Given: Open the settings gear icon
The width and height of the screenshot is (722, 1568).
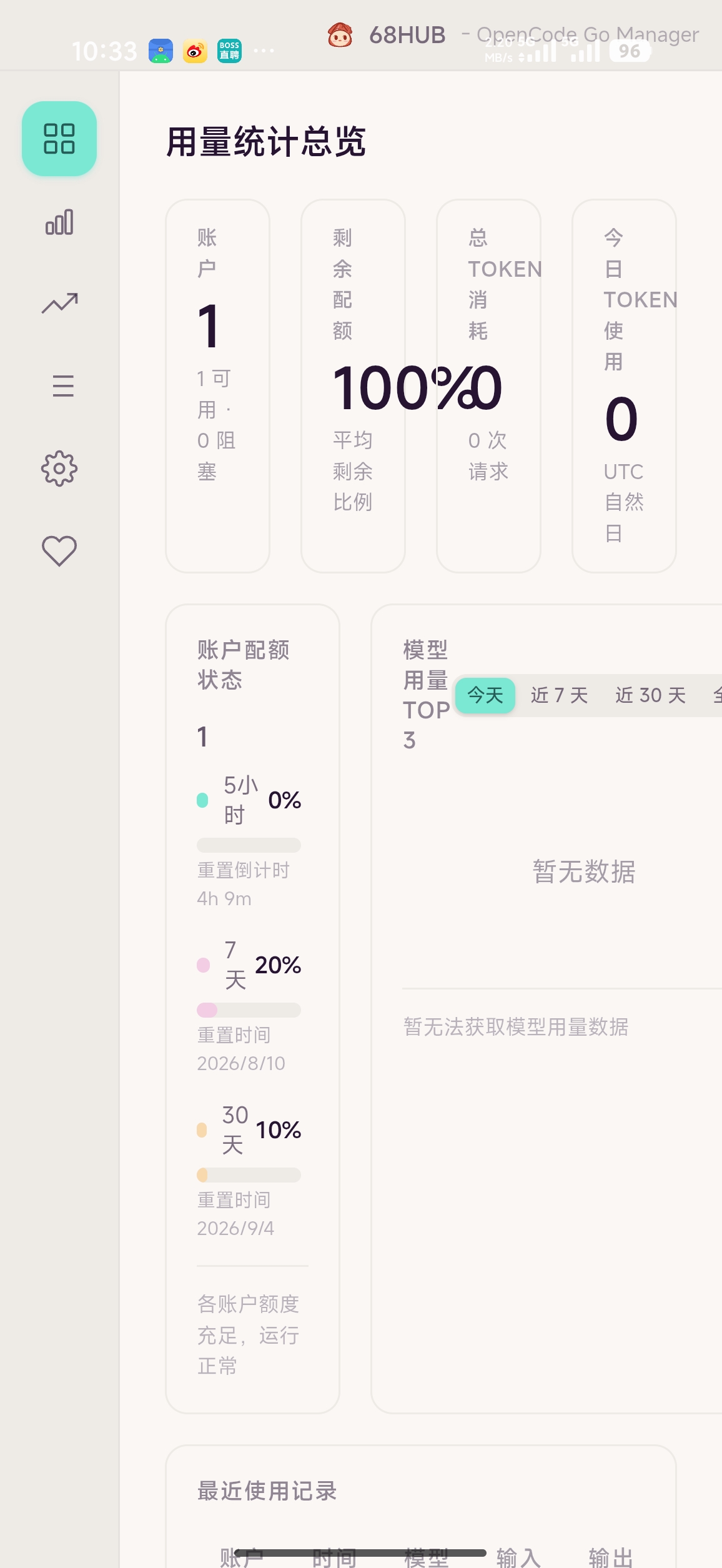Looking at the screenshot, I should click(59, 469).
